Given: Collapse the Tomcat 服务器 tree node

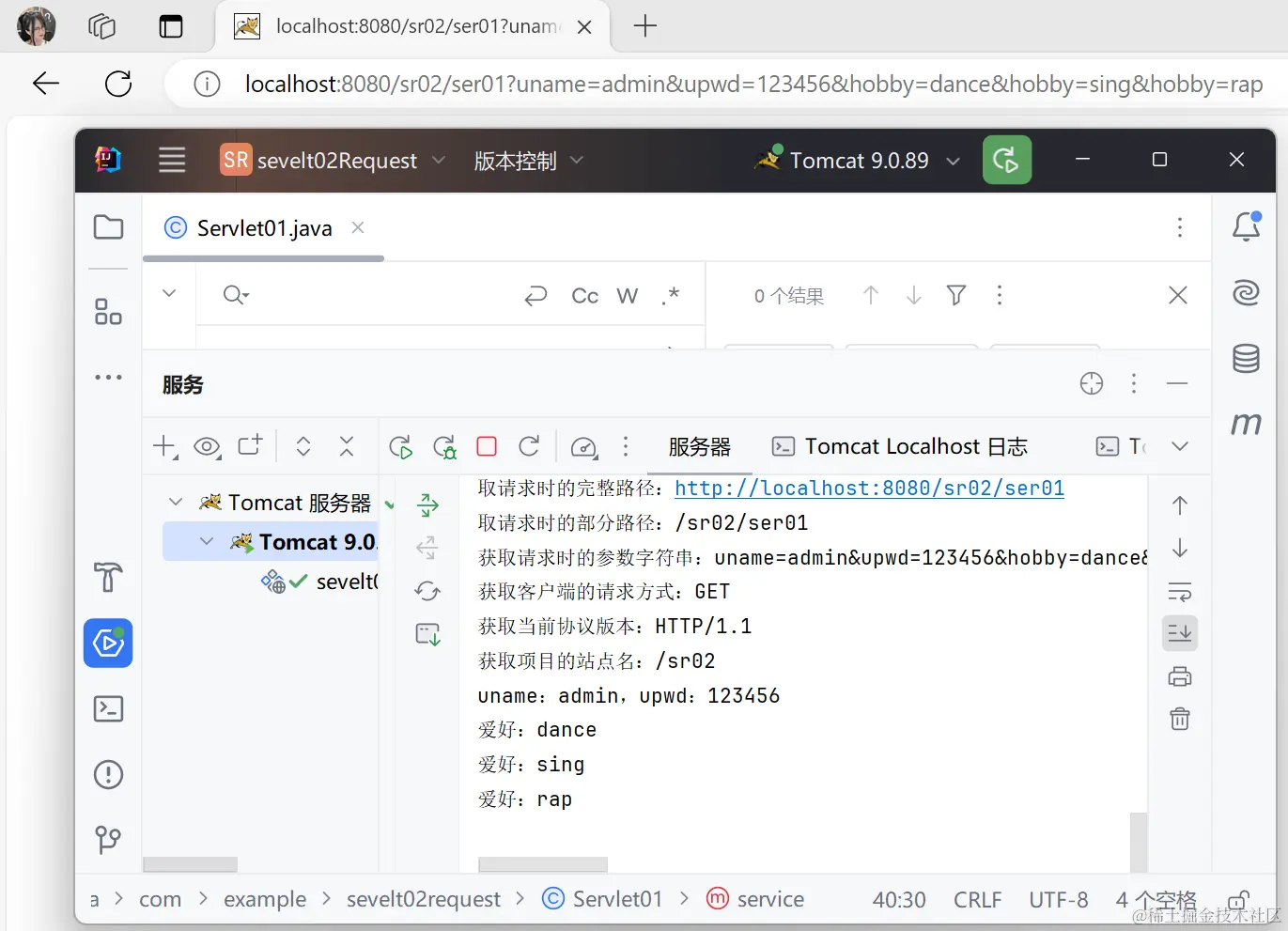Looking at the screenshot, I should click(175, 502).
